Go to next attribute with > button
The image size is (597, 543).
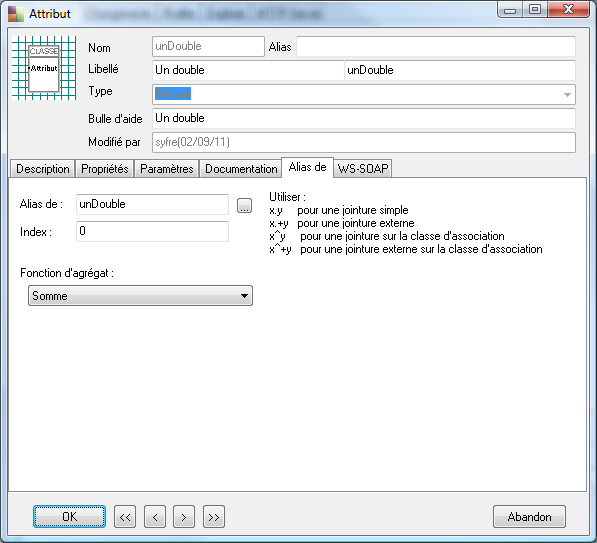[x=184, y=517]
